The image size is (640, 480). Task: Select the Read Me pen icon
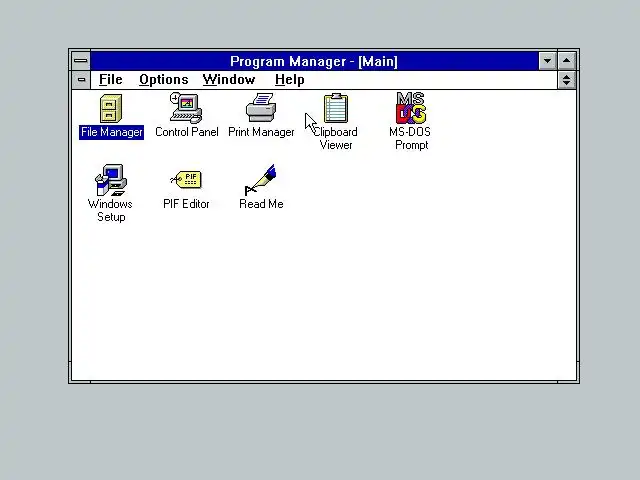click(261, 180)
